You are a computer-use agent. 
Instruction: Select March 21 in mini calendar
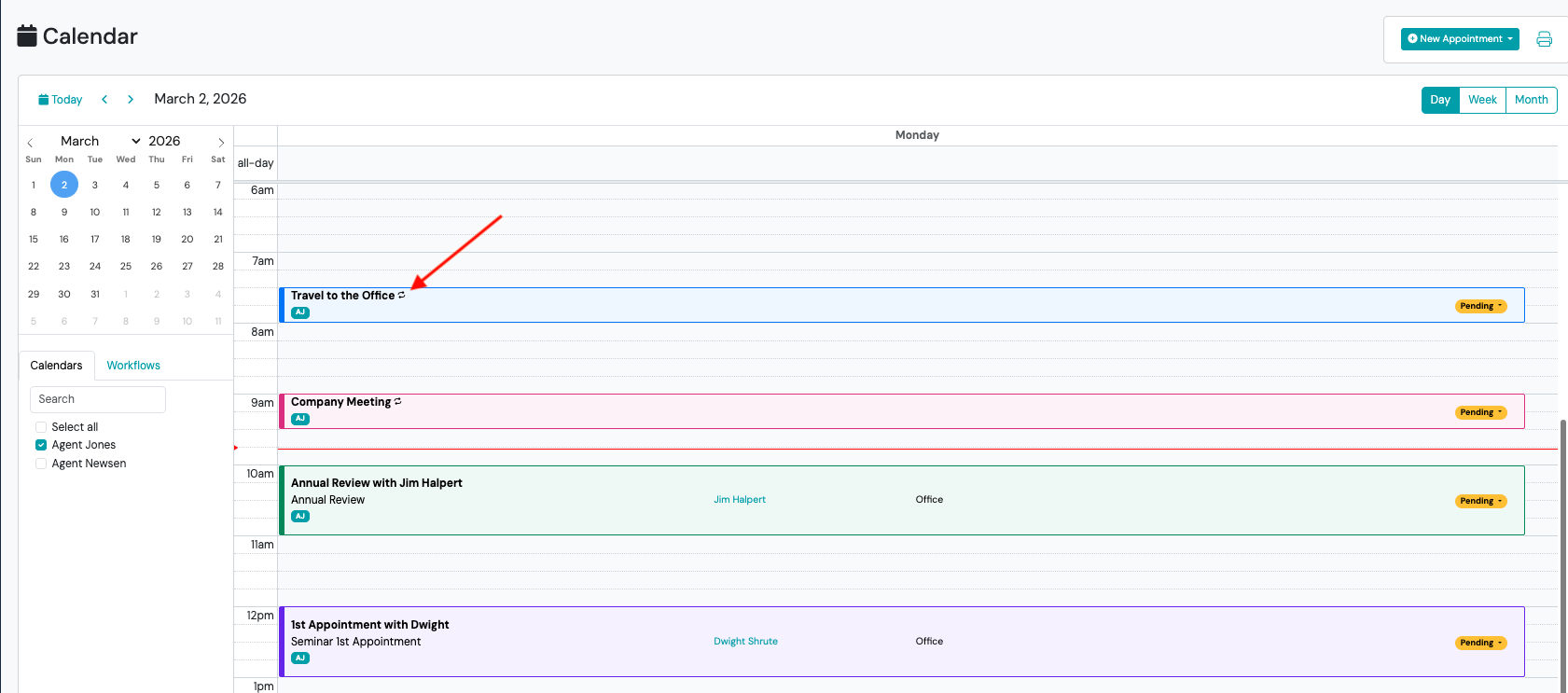click(x=218, y=239)
